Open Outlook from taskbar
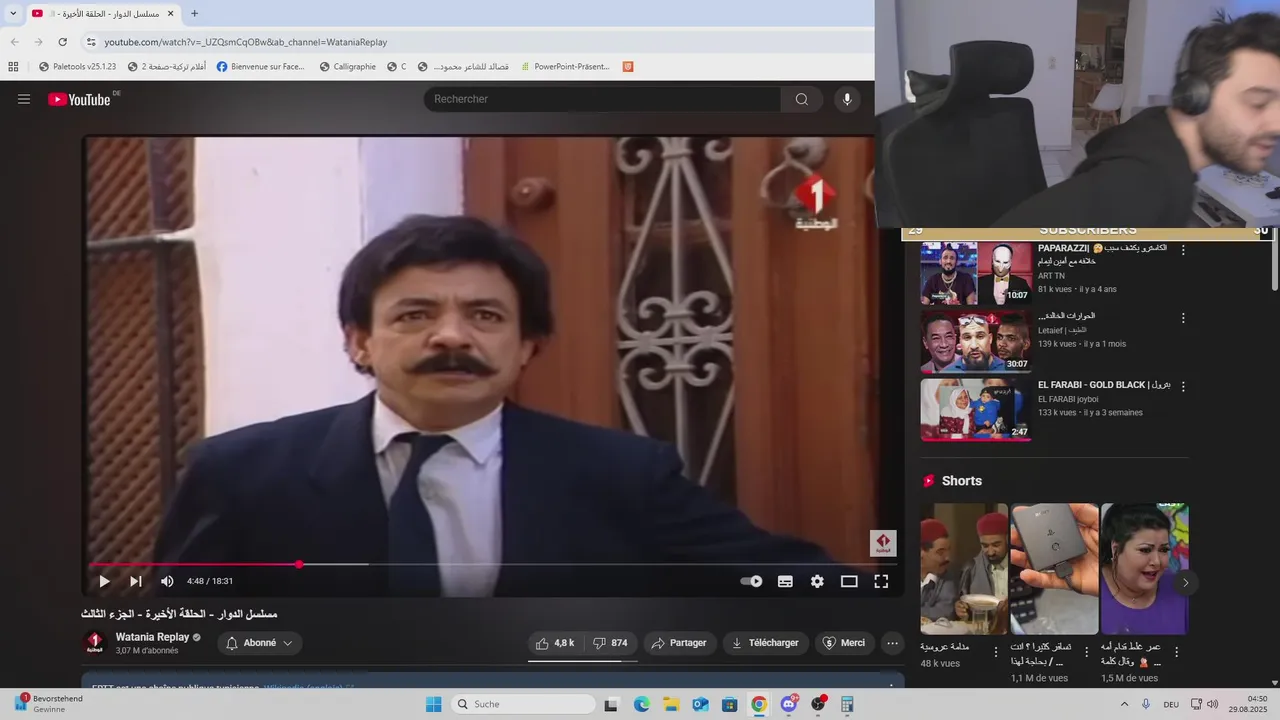The image size is (1280, 720). point(700,704)
